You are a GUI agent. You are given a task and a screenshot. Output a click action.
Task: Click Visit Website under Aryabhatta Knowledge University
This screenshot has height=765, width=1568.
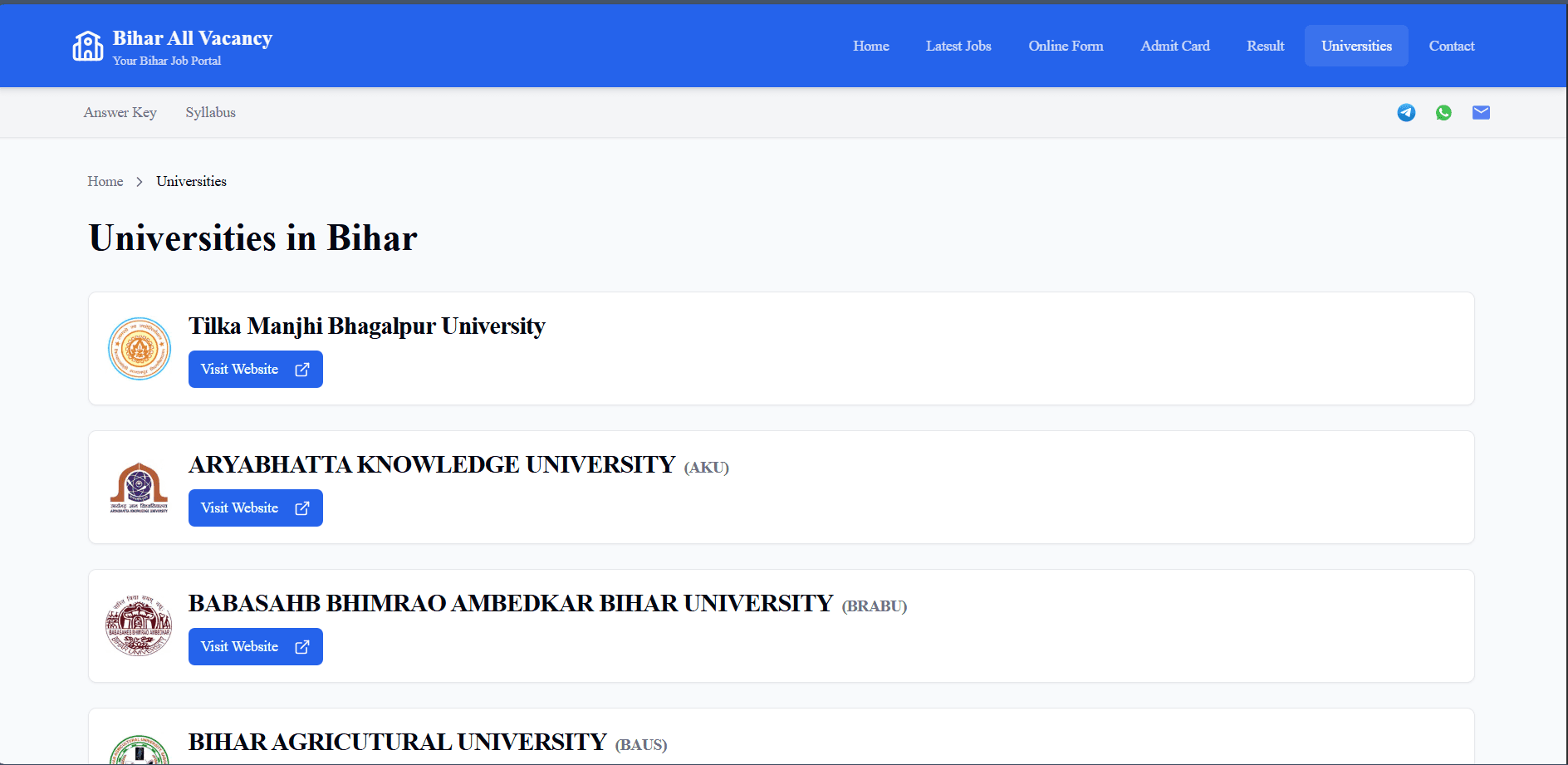246,508
